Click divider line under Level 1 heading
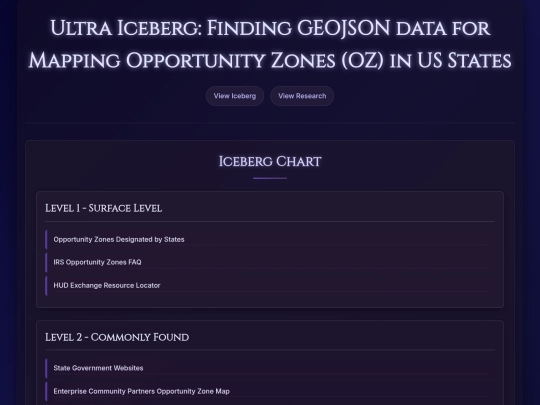 point(270,221)
